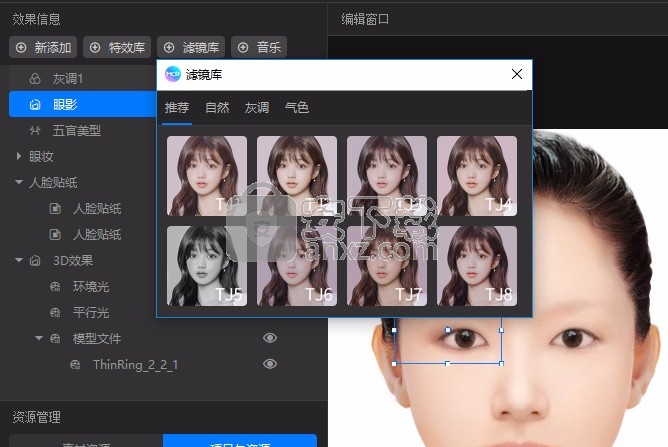Switch to the 推荐 filter tab
This screenshot has height=447, width=668.
click(177, 107)
